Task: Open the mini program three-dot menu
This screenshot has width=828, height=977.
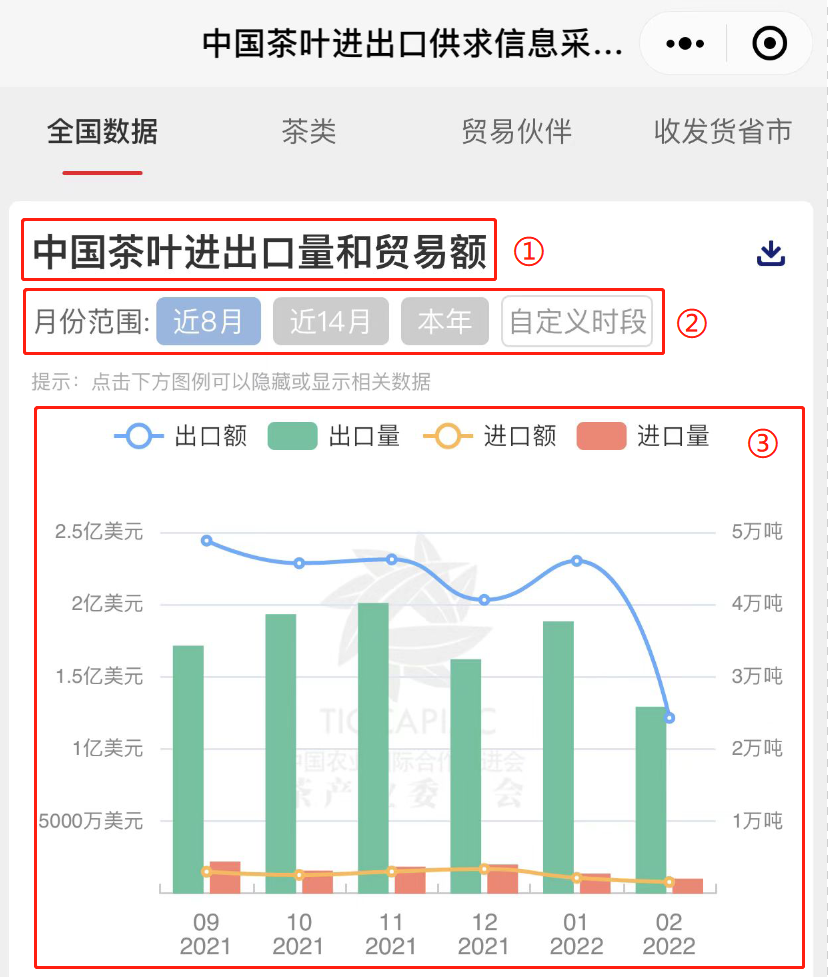Action: [685, 44]
